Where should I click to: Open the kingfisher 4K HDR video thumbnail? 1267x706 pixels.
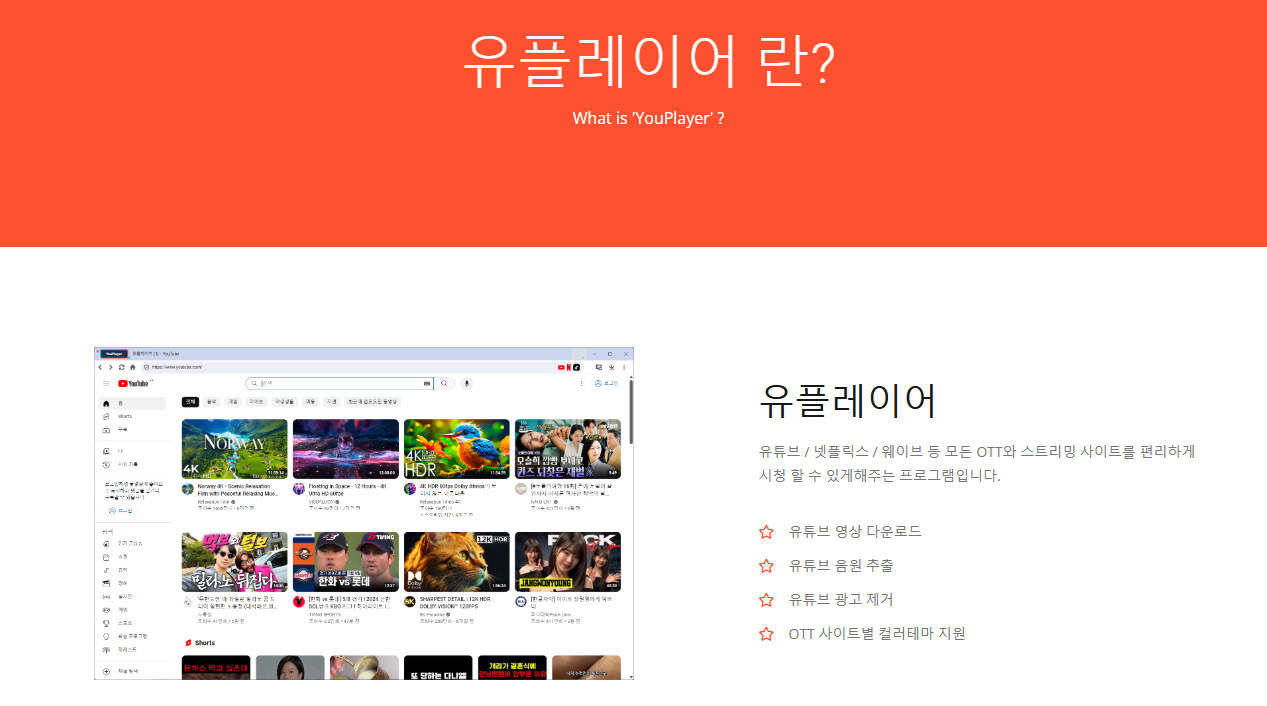coord(456,449)
